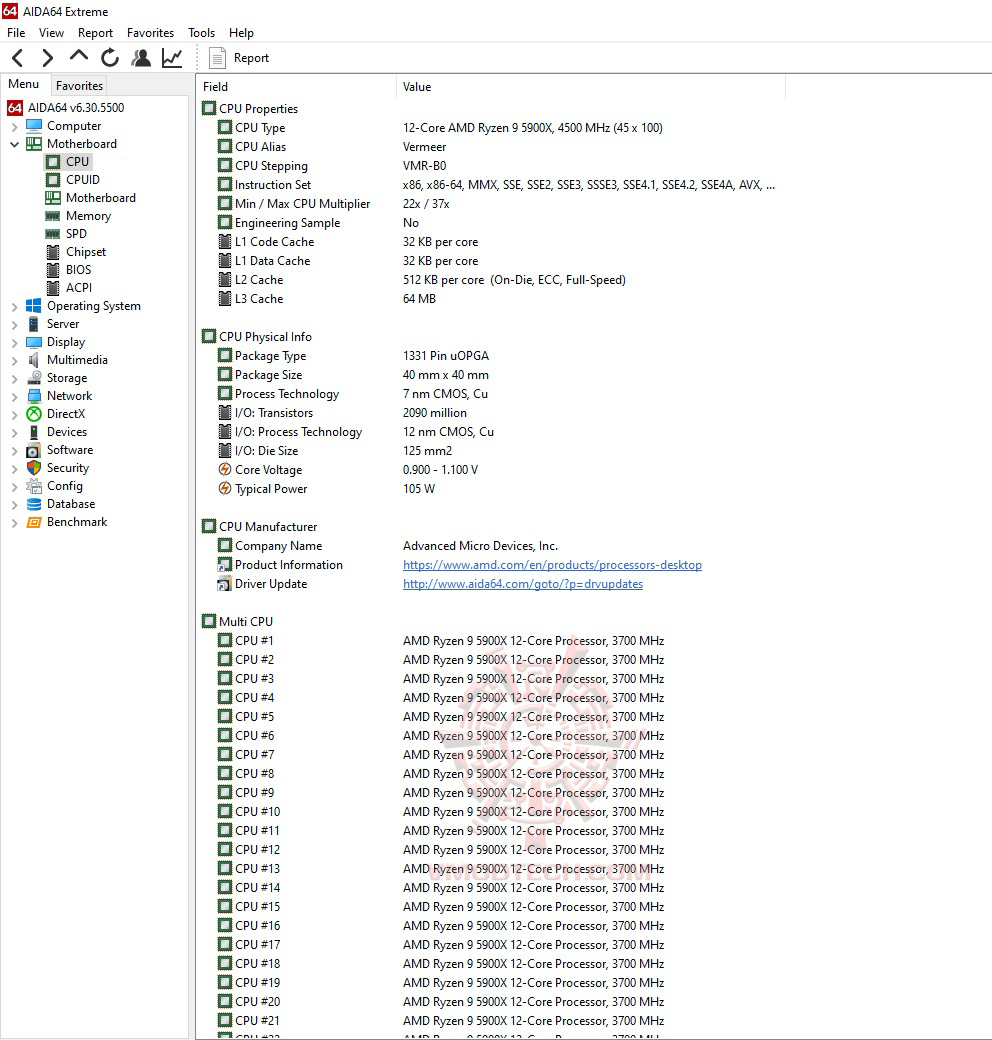
Task: Click the Back navigation arrow
Action: coord(18,58)
